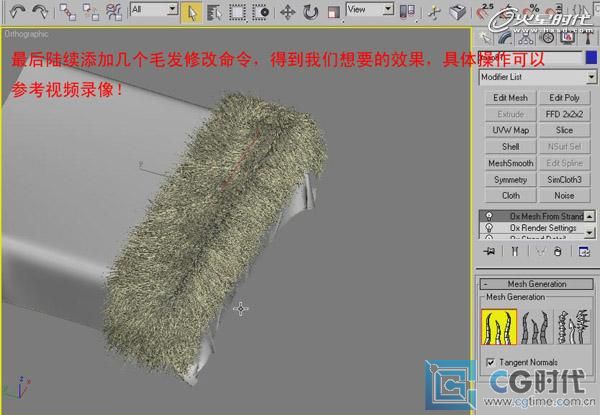
Task: Click the Use Pivot Point Center icon
Action: (x=408, y=11)
